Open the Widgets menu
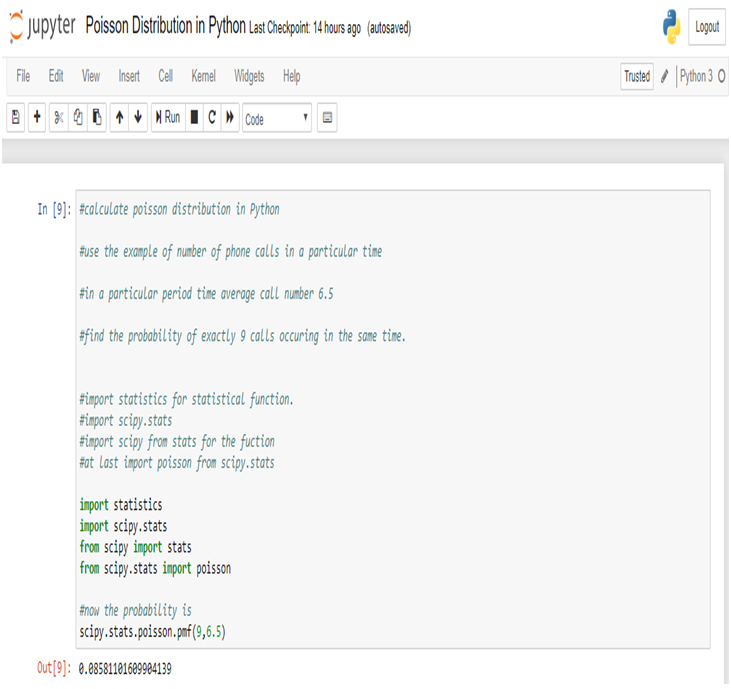Image resolution: width=731 pixels, height=689 pixels. 249,76
